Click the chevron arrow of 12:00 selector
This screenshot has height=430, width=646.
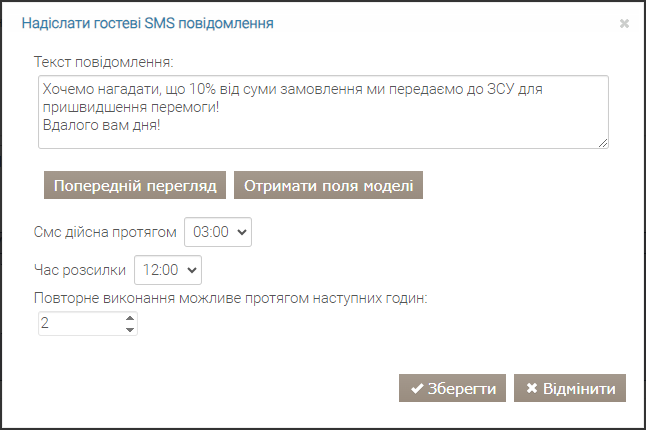click(192, 270)
